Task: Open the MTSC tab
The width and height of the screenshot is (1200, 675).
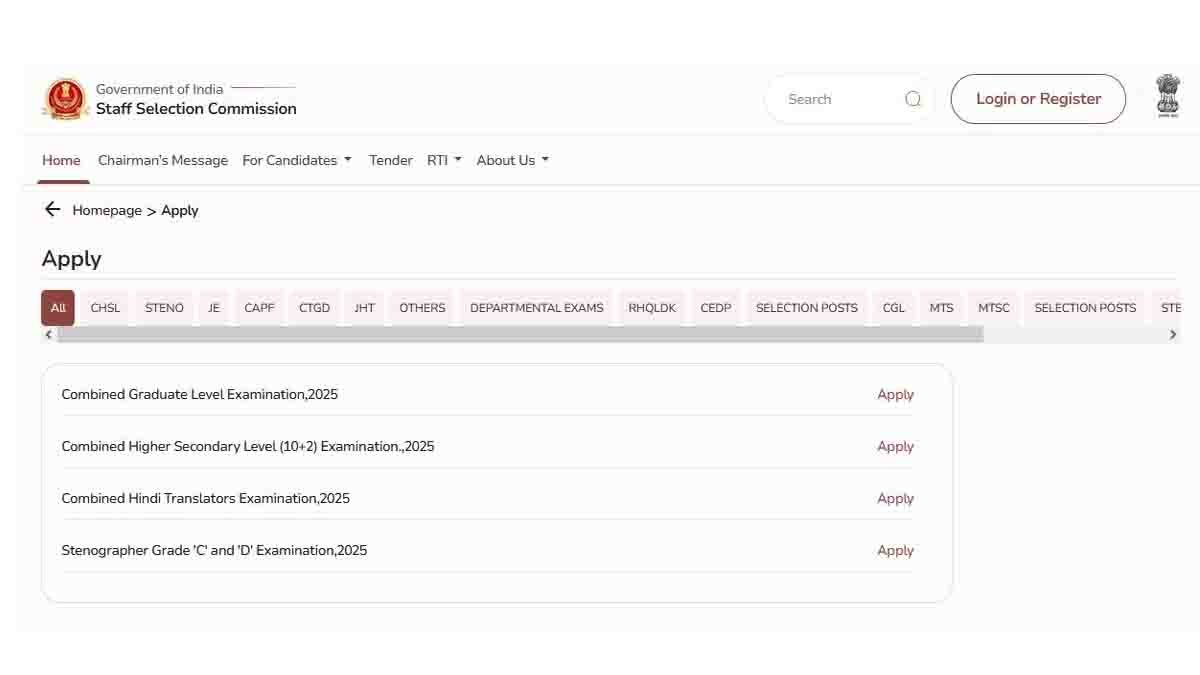Action: tap(994, 308)
